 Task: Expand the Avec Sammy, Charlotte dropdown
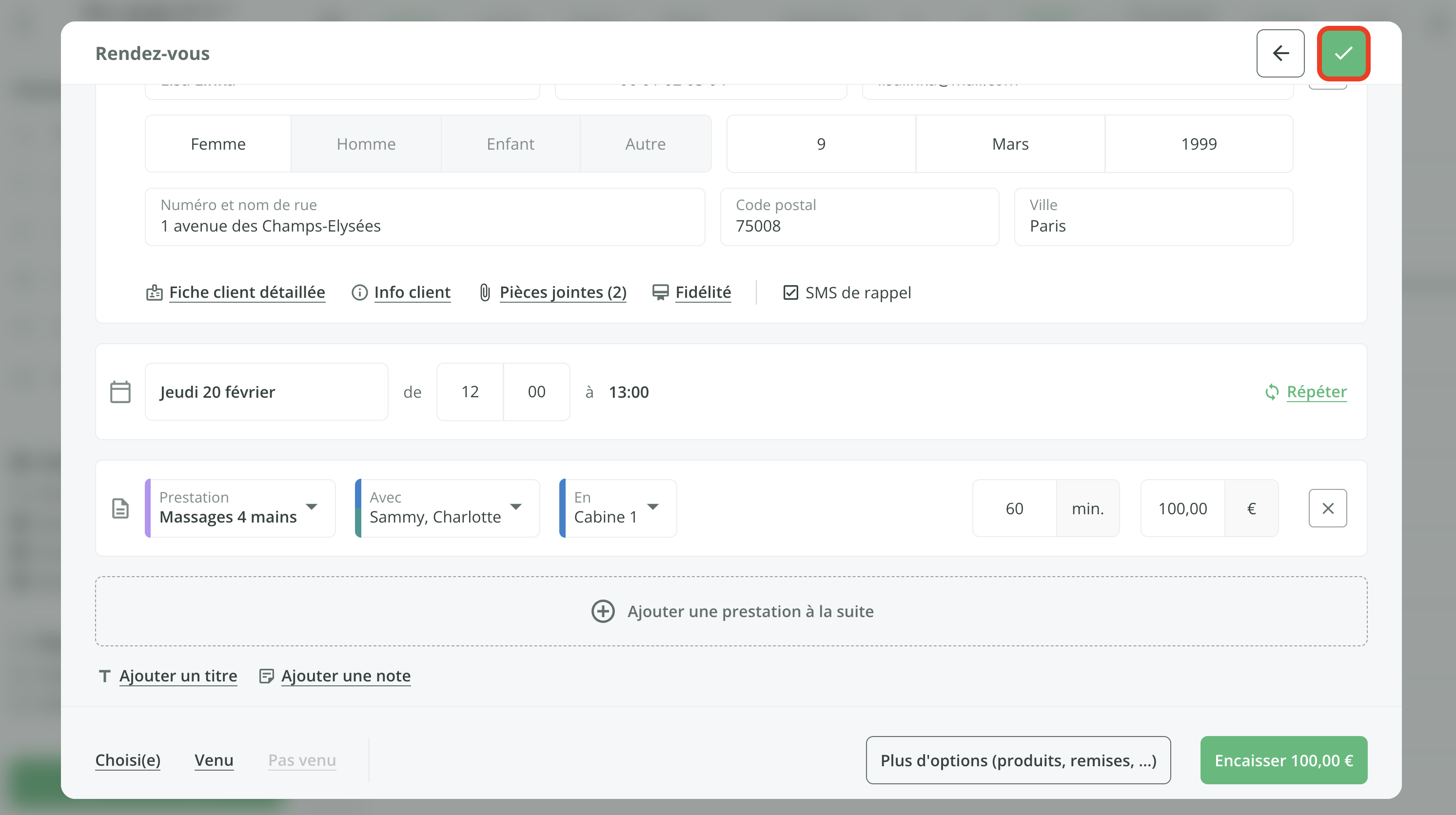[x=447, y=508]
